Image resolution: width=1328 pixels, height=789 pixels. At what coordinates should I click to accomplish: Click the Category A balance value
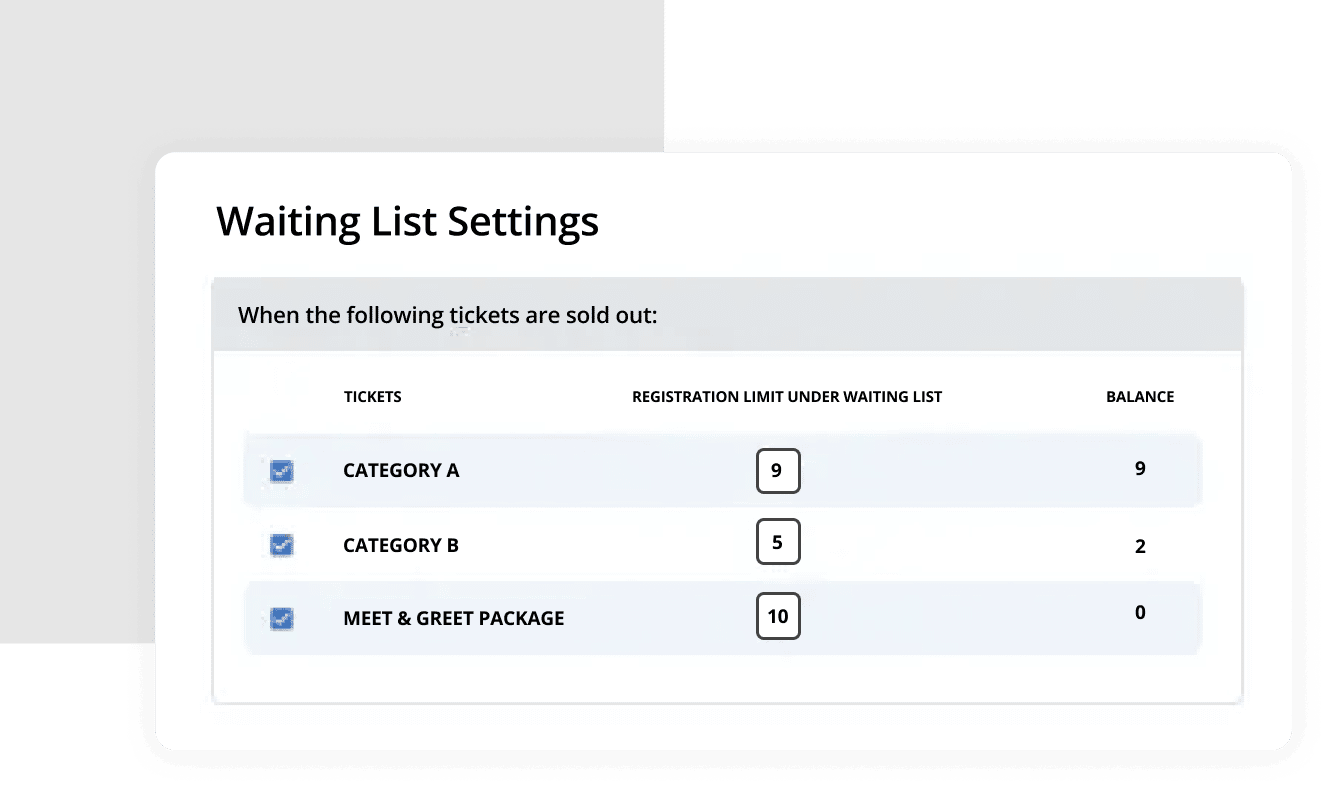1140,468
